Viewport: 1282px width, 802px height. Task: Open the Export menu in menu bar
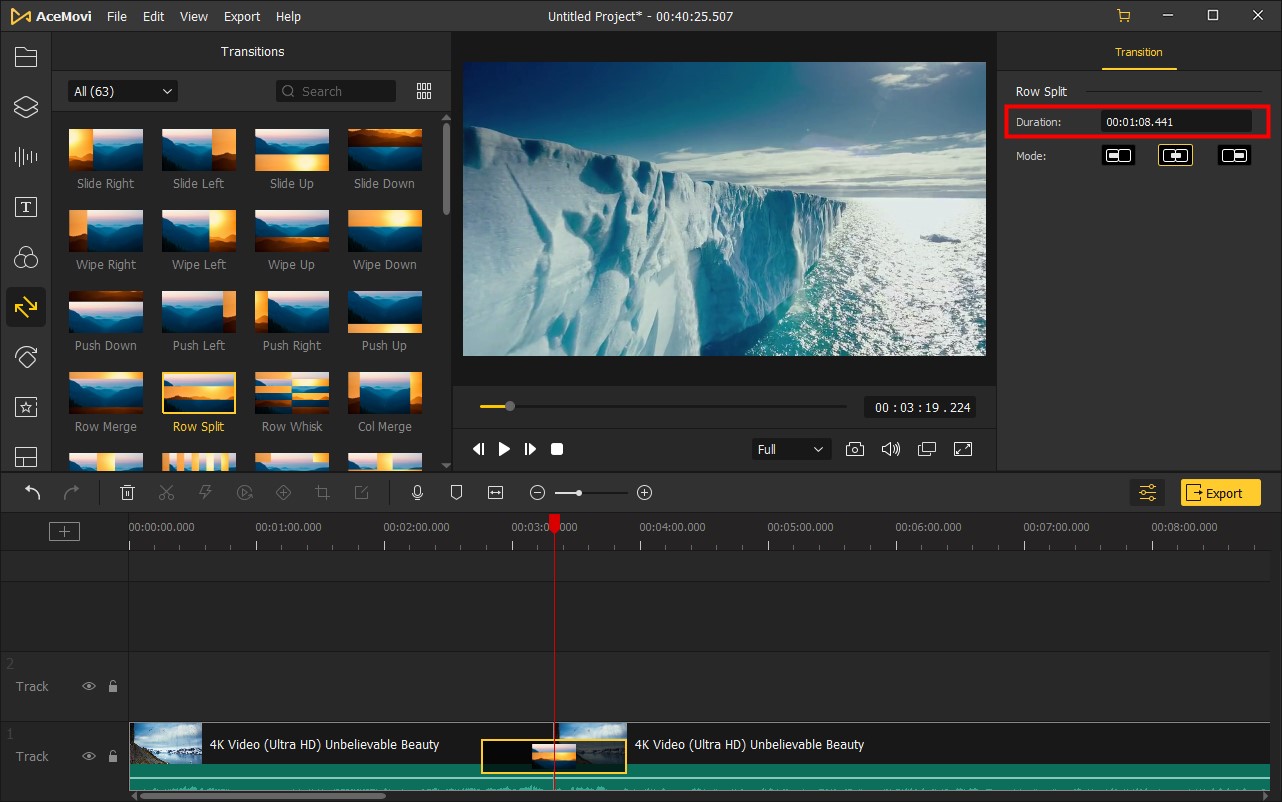(x=242, y=17)
